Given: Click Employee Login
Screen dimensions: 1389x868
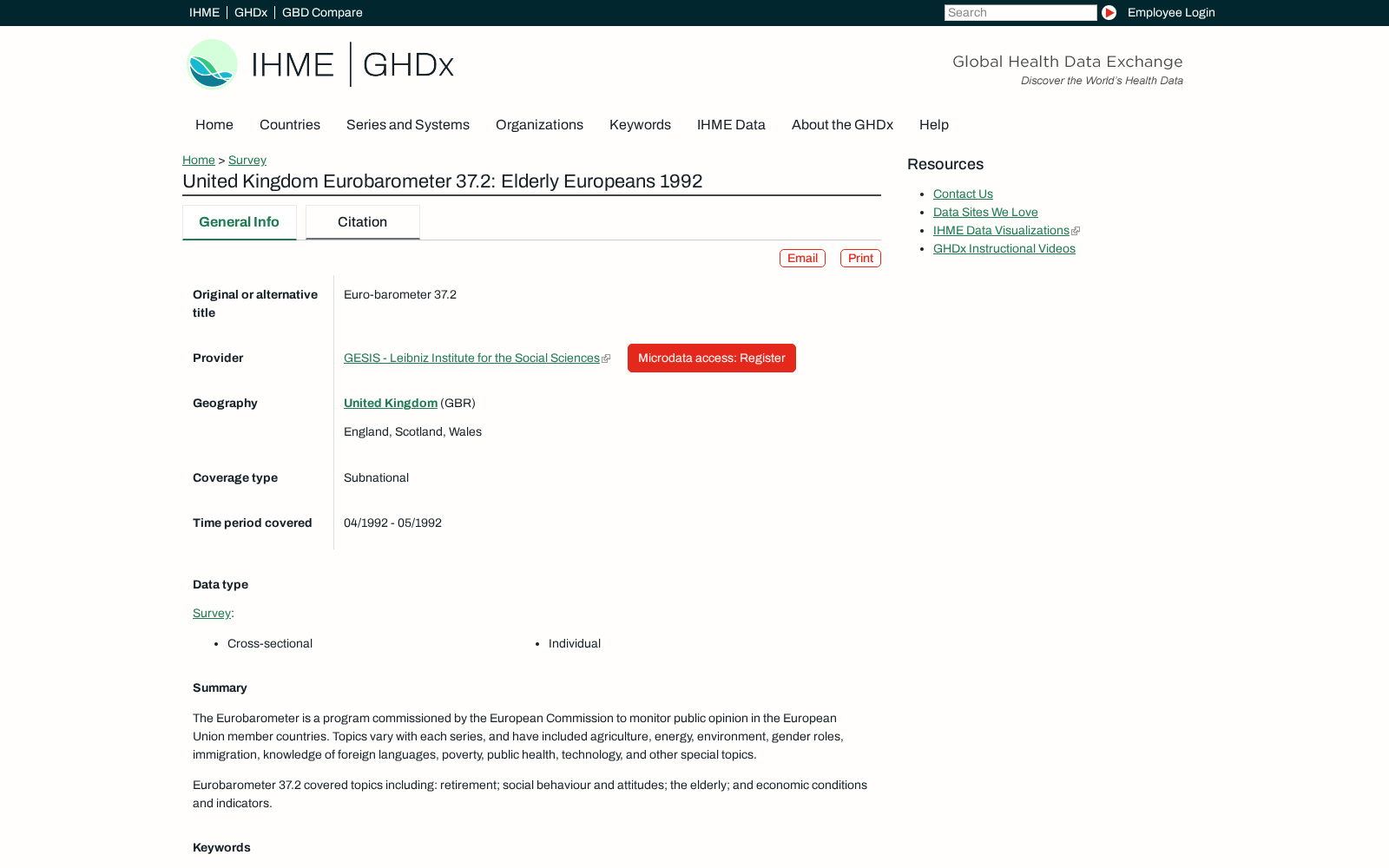Looking at the screenshot, I should click(1171, 12).
